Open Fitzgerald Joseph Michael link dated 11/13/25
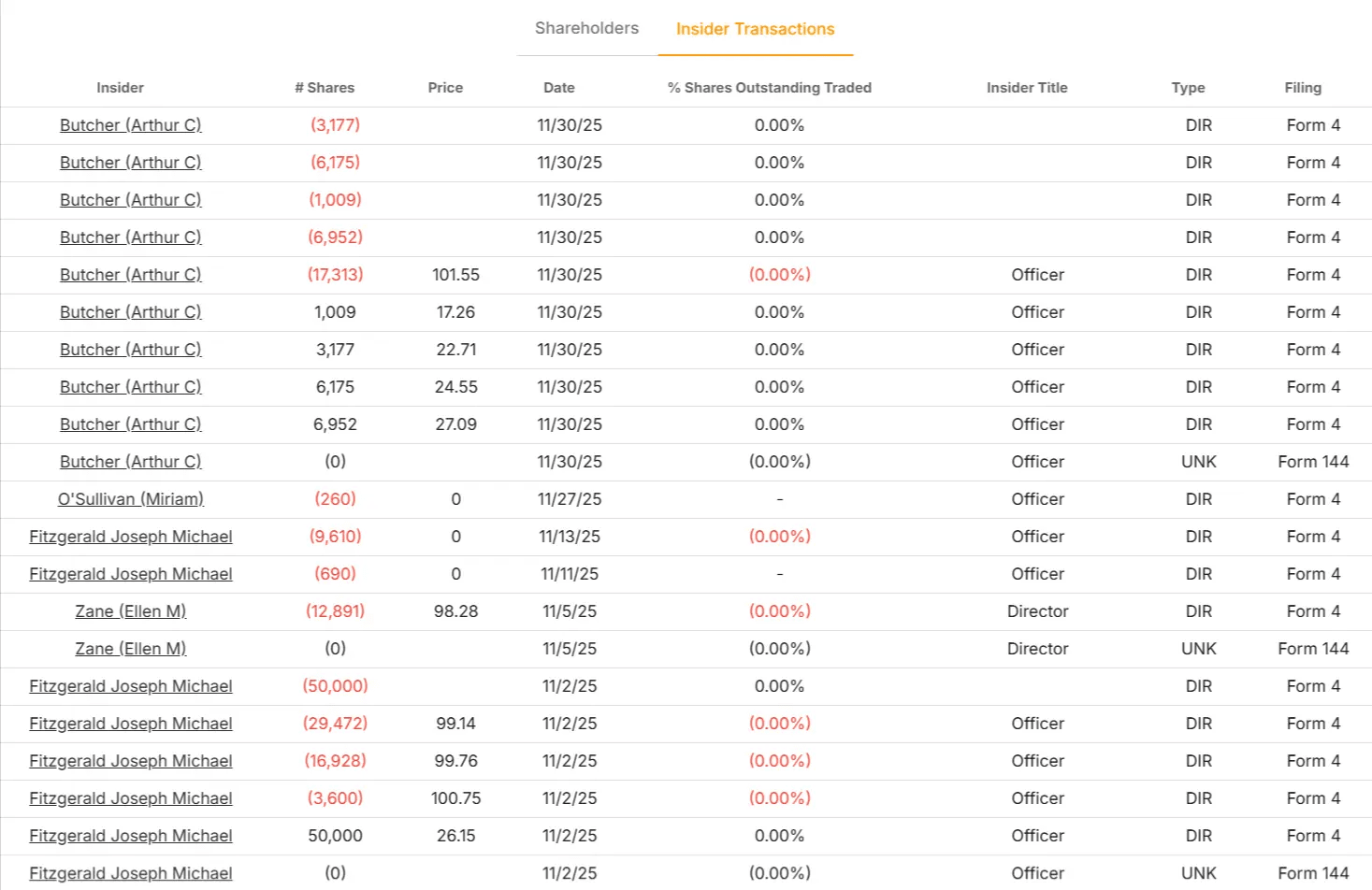1372x890 pixels. coord(131,537)
